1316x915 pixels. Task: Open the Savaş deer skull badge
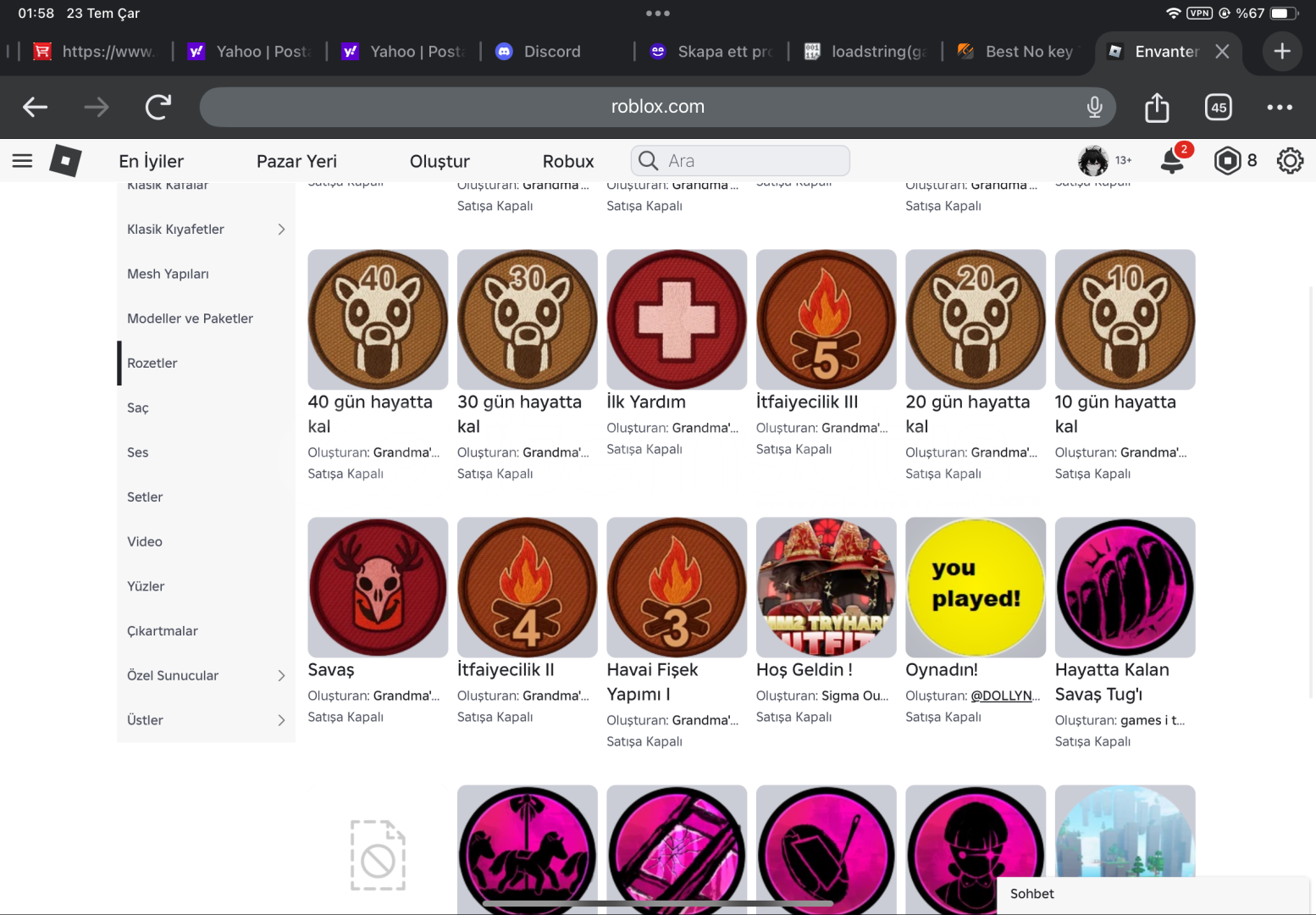pyautogui.click(x=378, y=587)
